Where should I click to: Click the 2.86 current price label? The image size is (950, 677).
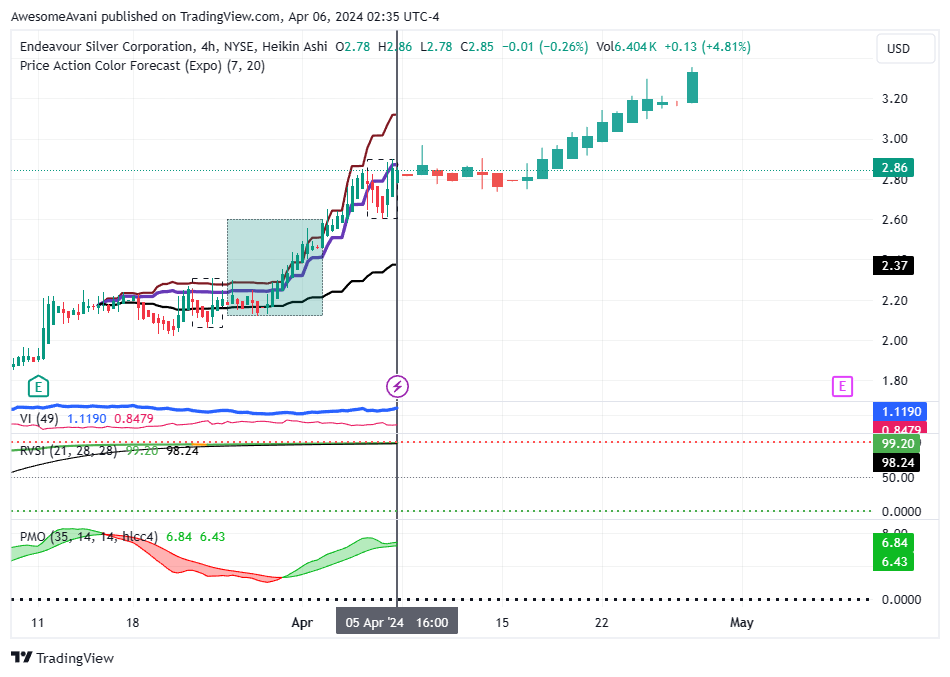tap(894, 167)
